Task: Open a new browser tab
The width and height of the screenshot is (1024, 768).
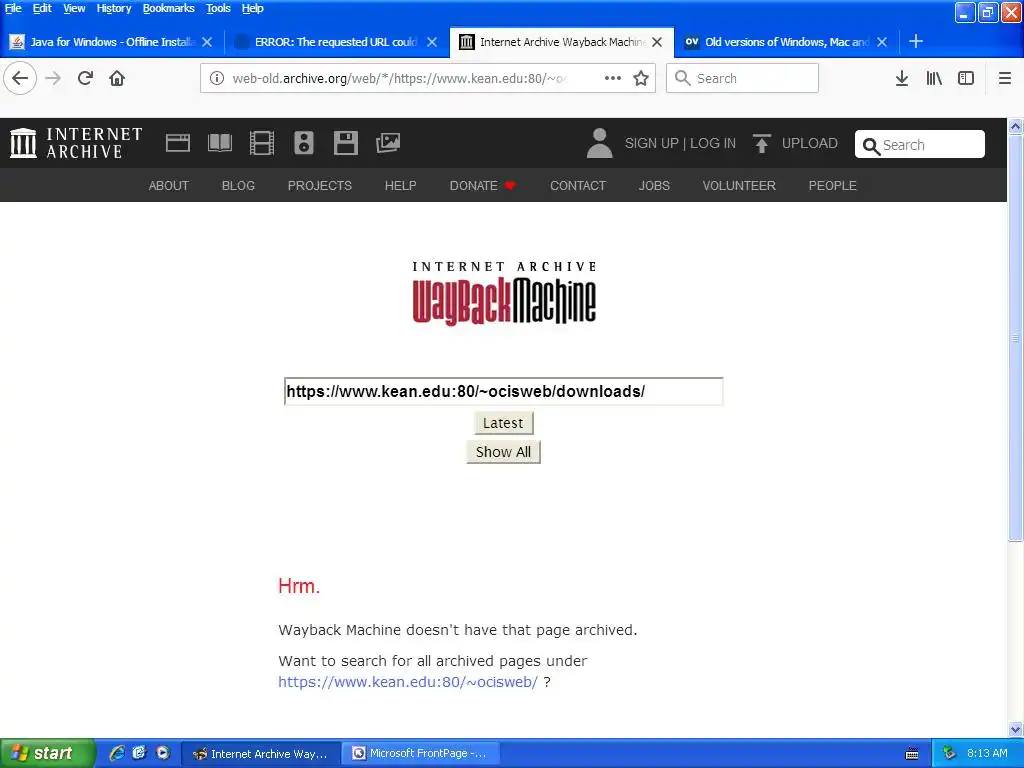Action: point(916,42)
